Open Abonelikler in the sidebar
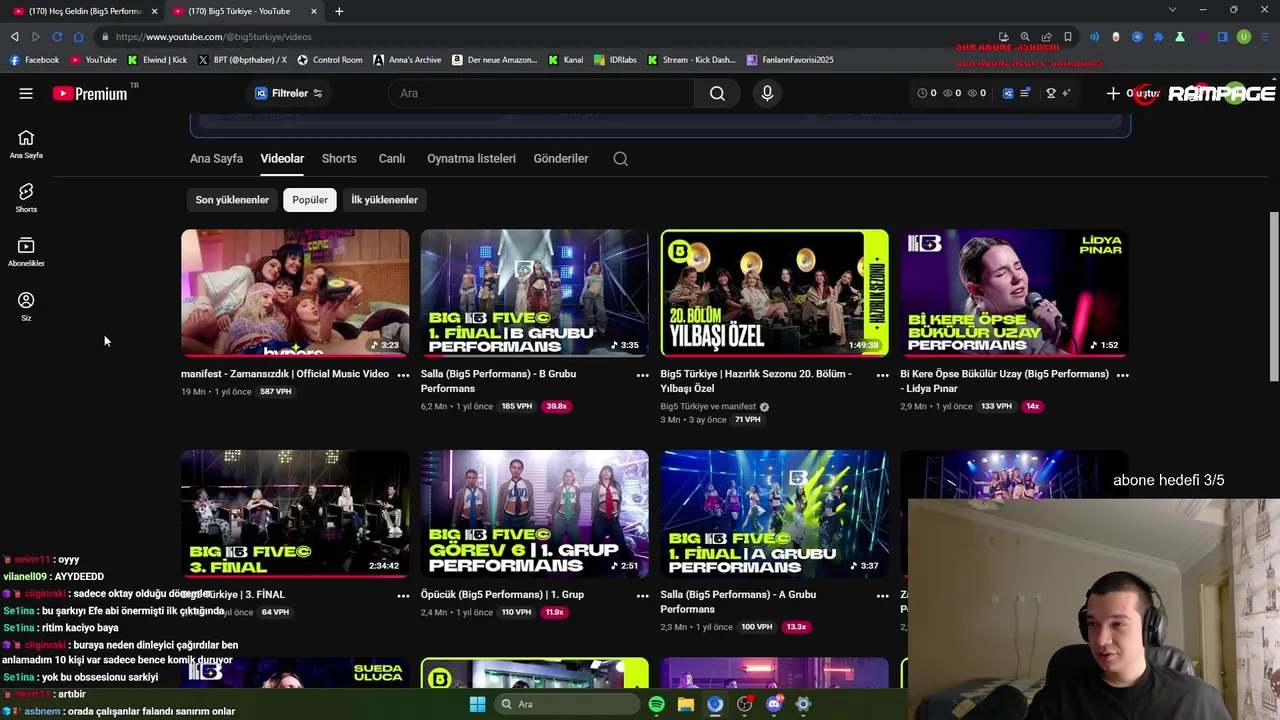Image resolution: width=1280 pixels, height=720 pixels. (26, 252)
